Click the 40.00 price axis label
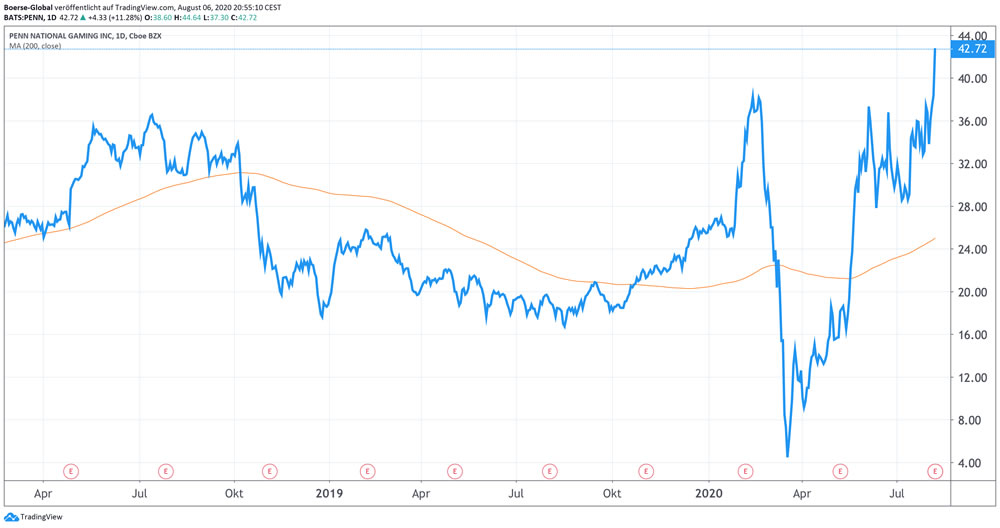This screenshot has height=528, width=1000. point(972,78)
